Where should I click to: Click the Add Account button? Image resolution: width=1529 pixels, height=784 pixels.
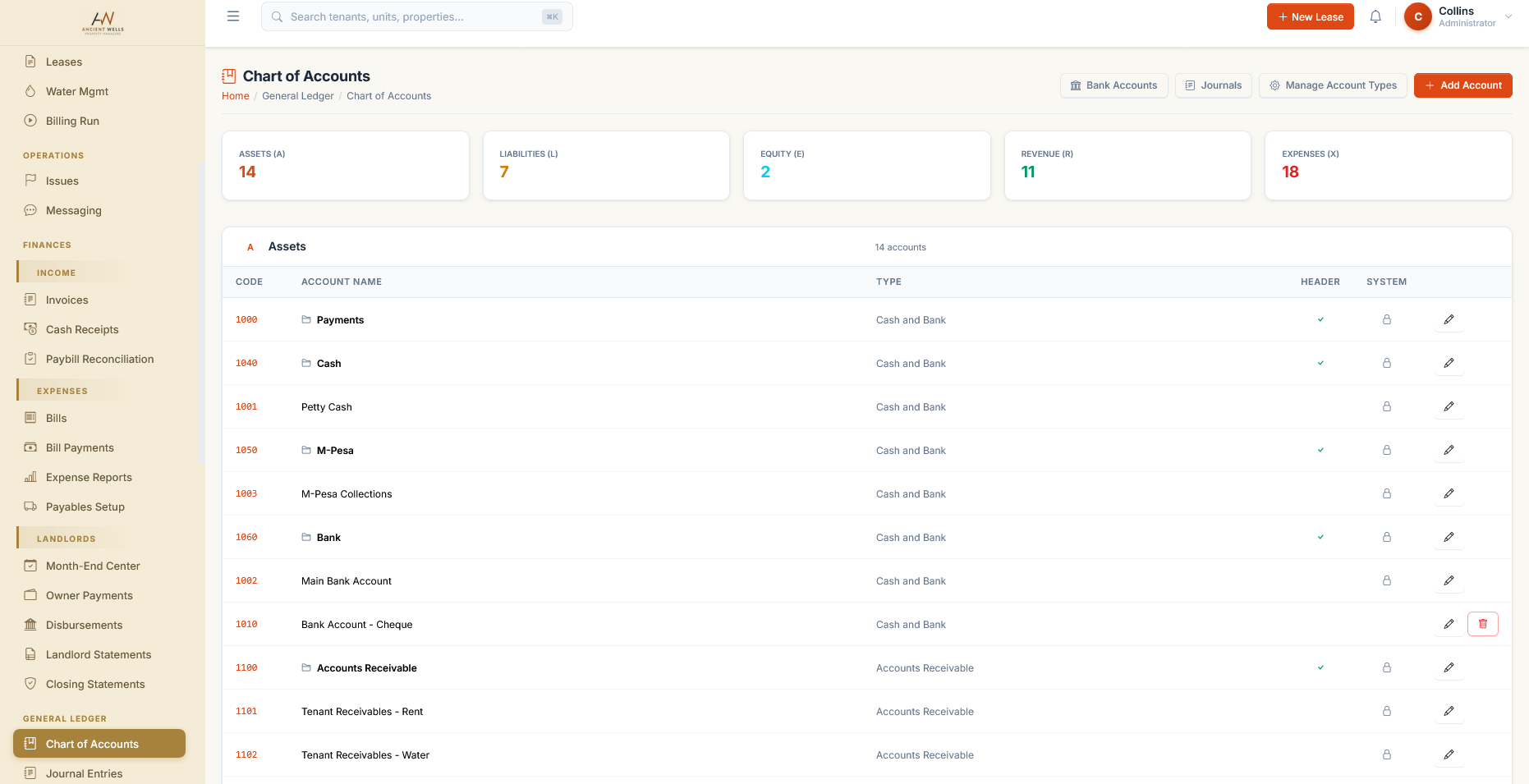1463,85
